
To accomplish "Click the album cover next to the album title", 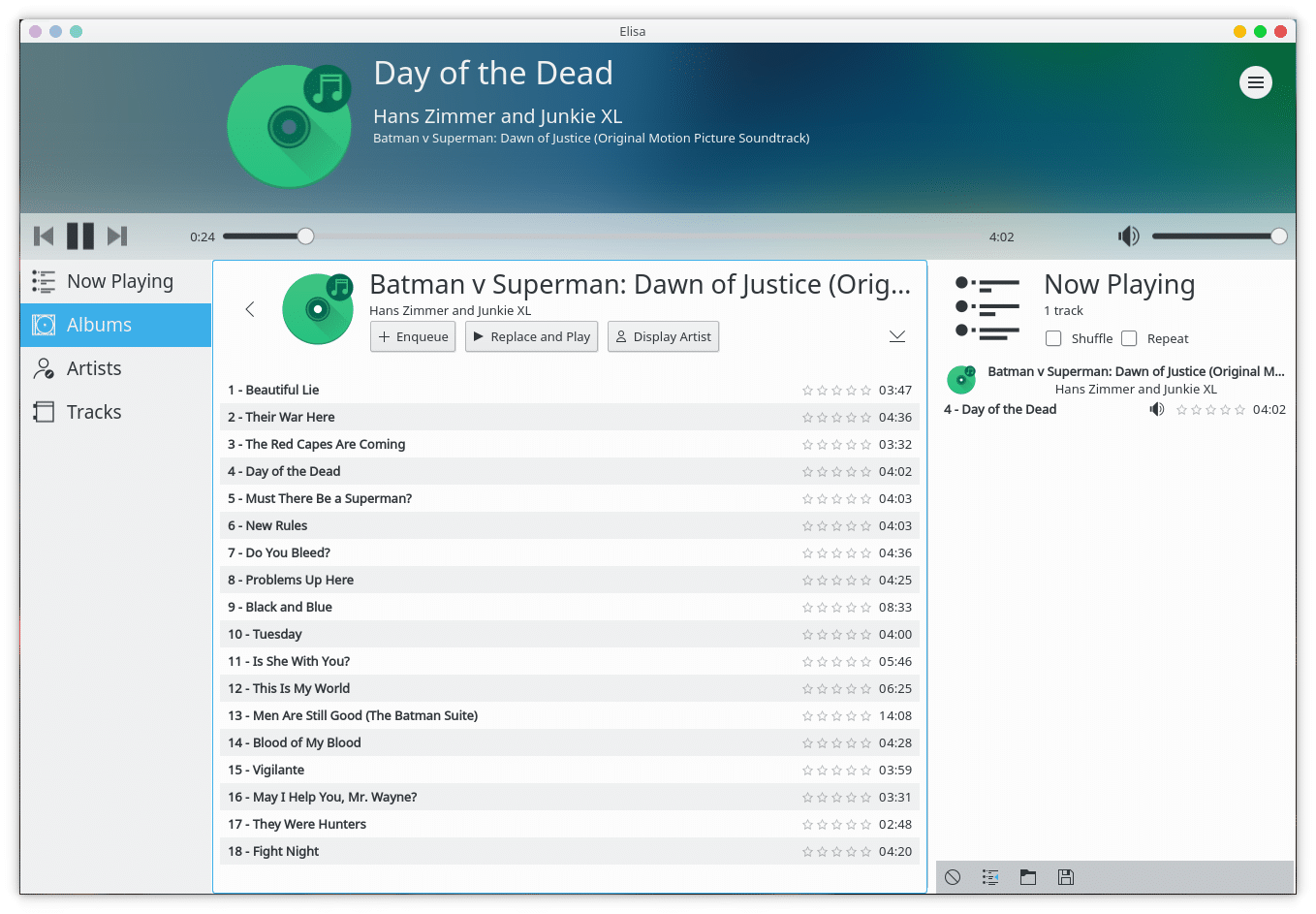I will coord(318,309).
